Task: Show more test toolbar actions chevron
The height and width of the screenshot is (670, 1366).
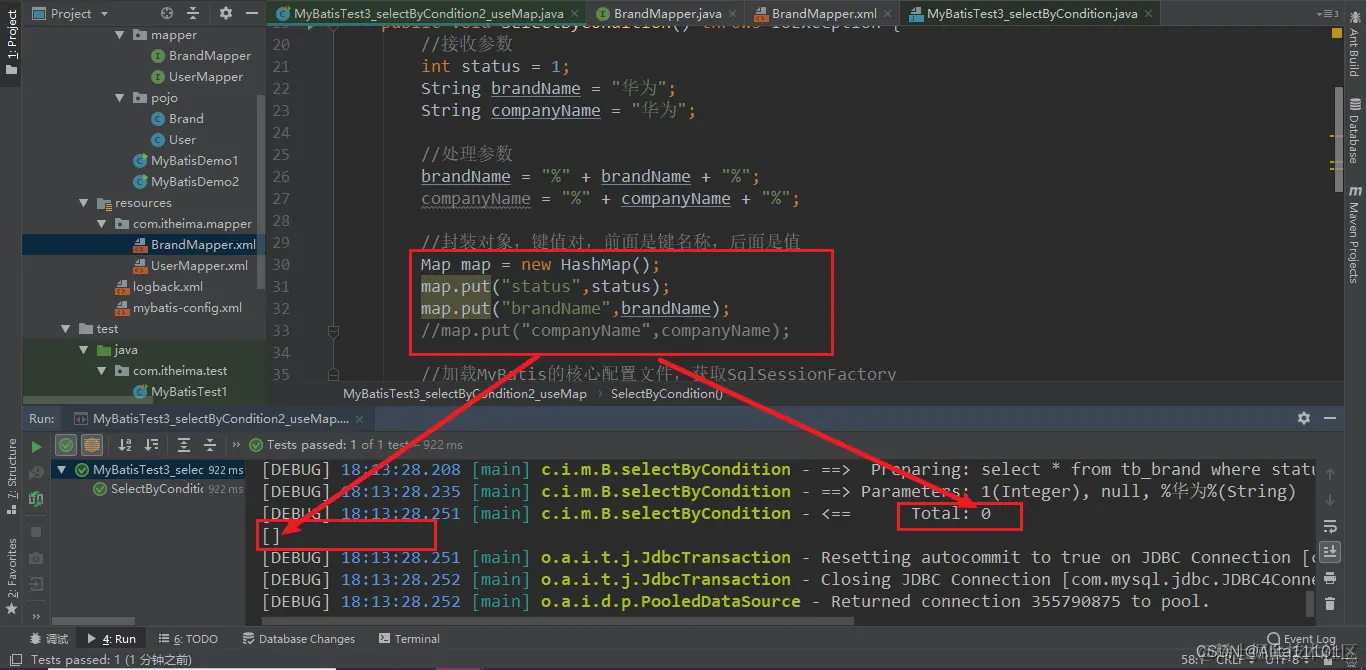Action: (x=237, y=445)
